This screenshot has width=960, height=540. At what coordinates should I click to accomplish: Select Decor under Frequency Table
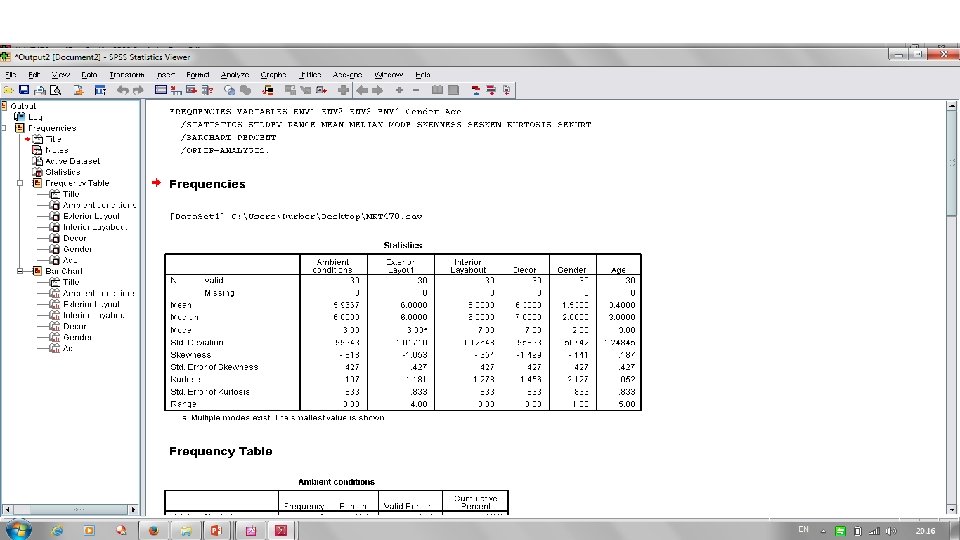[x=75, y=238]
